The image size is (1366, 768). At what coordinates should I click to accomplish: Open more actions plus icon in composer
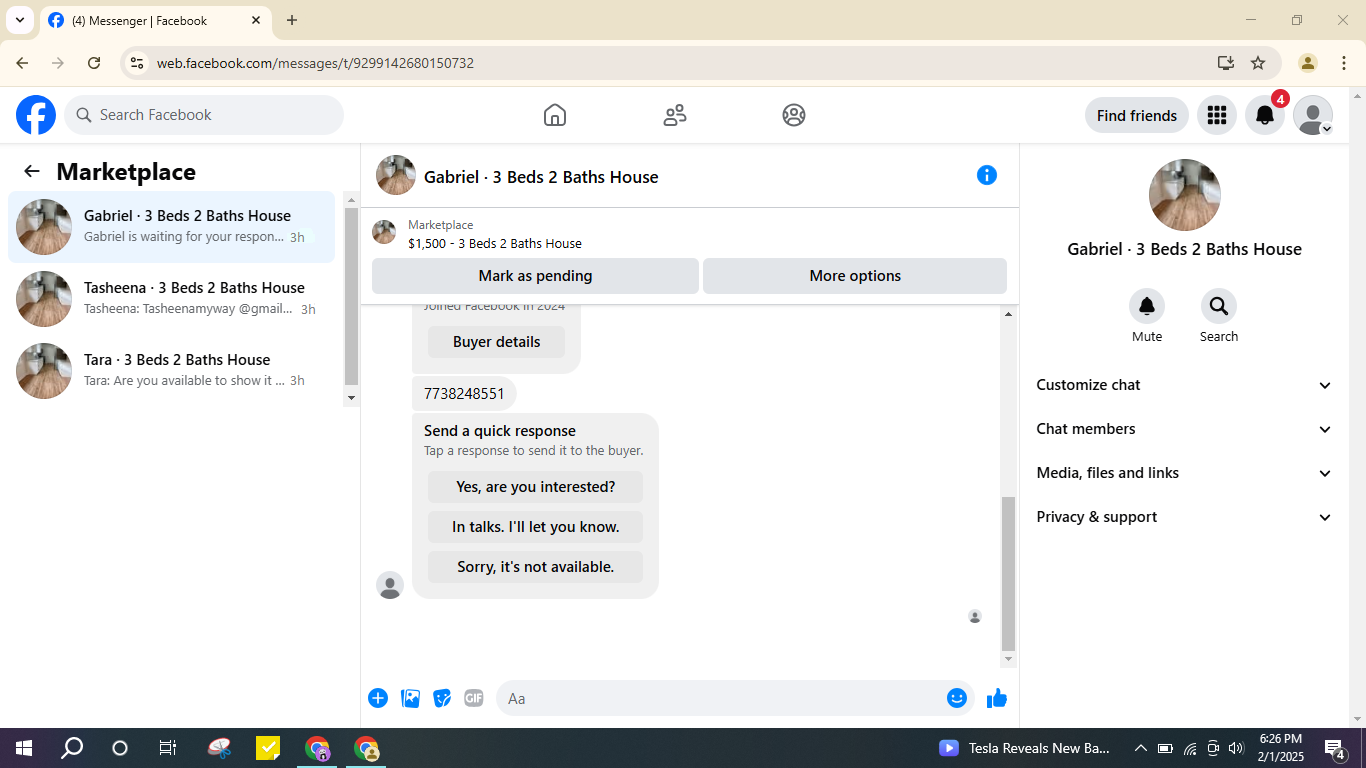coord(378,698)
